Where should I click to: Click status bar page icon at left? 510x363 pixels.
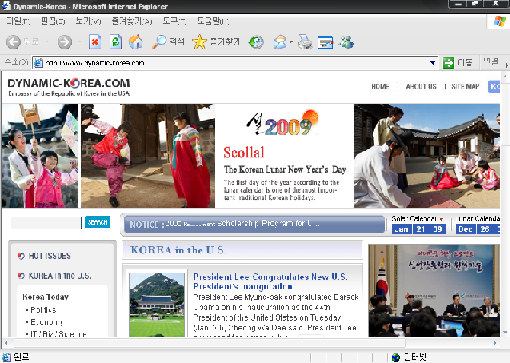(x=6, y=357)
